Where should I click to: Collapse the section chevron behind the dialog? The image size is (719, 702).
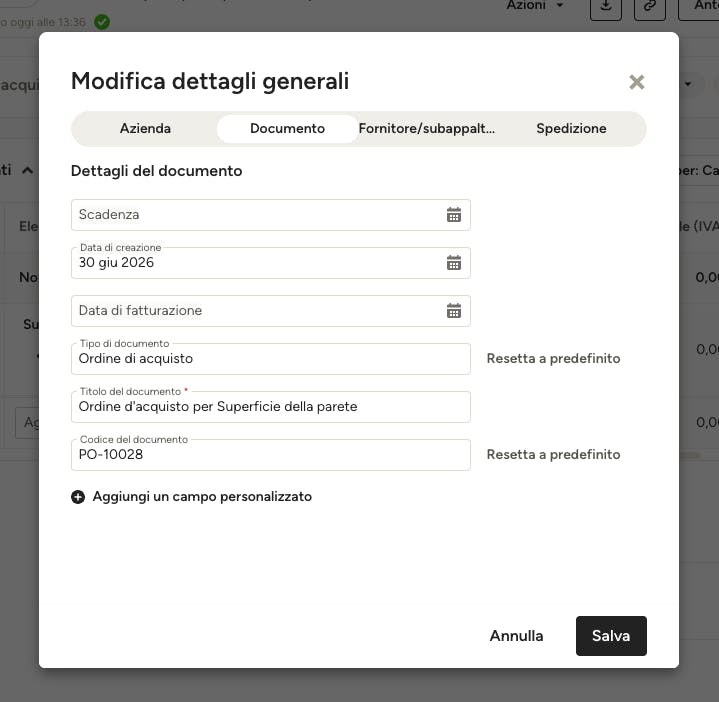(x=28, y=171)
